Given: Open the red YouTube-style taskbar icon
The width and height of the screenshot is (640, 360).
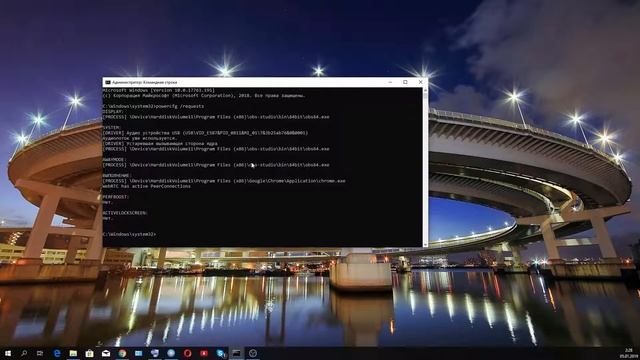Looking at the screenshot, I should [x=204, y=353].
